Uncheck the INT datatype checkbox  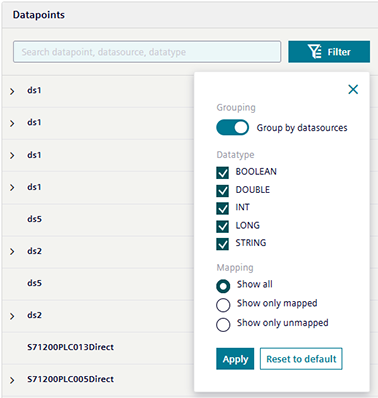pos(222,208)
